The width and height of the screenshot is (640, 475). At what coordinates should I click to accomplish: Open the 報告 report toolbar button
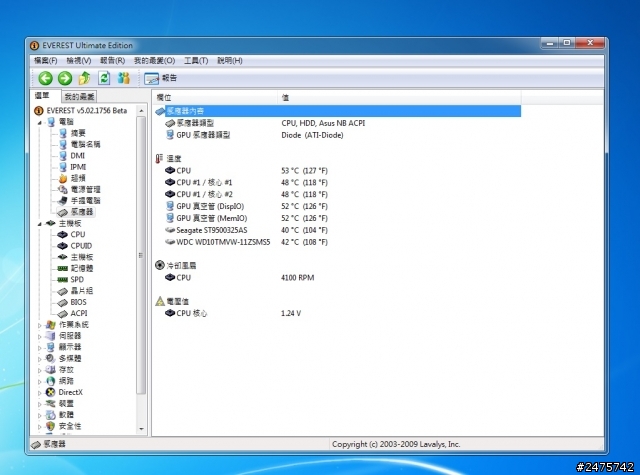(x=160, y=78)
